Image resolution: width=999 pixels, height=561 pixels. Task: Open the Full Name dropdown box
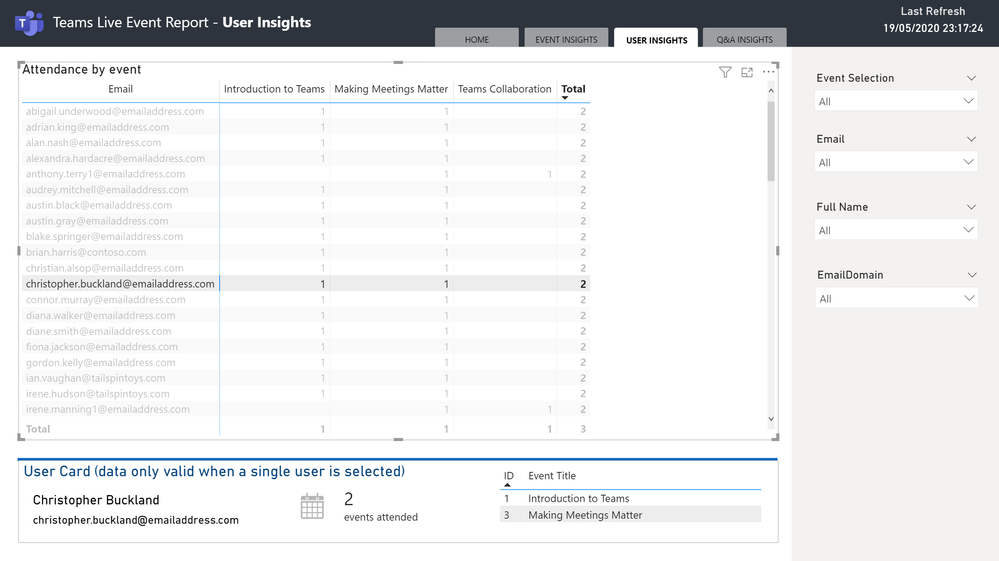tap(896, 230)
